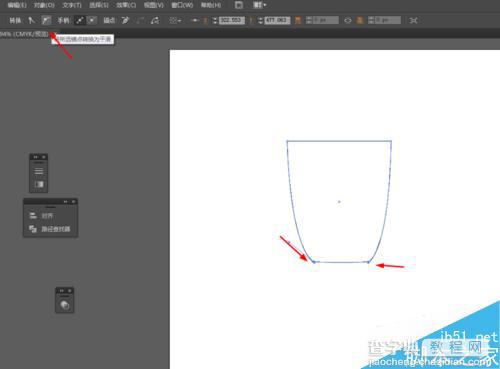Toggle show handles for multiple selected anchors

coord(79,21)
